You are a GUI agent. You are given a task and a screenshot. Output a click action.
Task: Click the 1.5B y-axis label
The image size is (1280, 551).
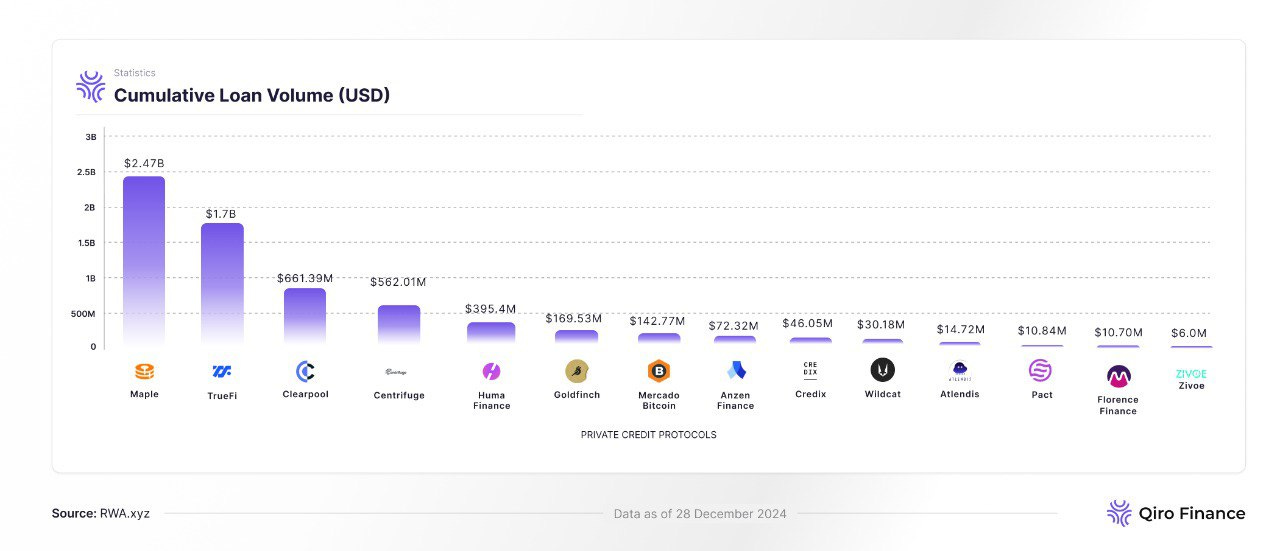[88, 243]
